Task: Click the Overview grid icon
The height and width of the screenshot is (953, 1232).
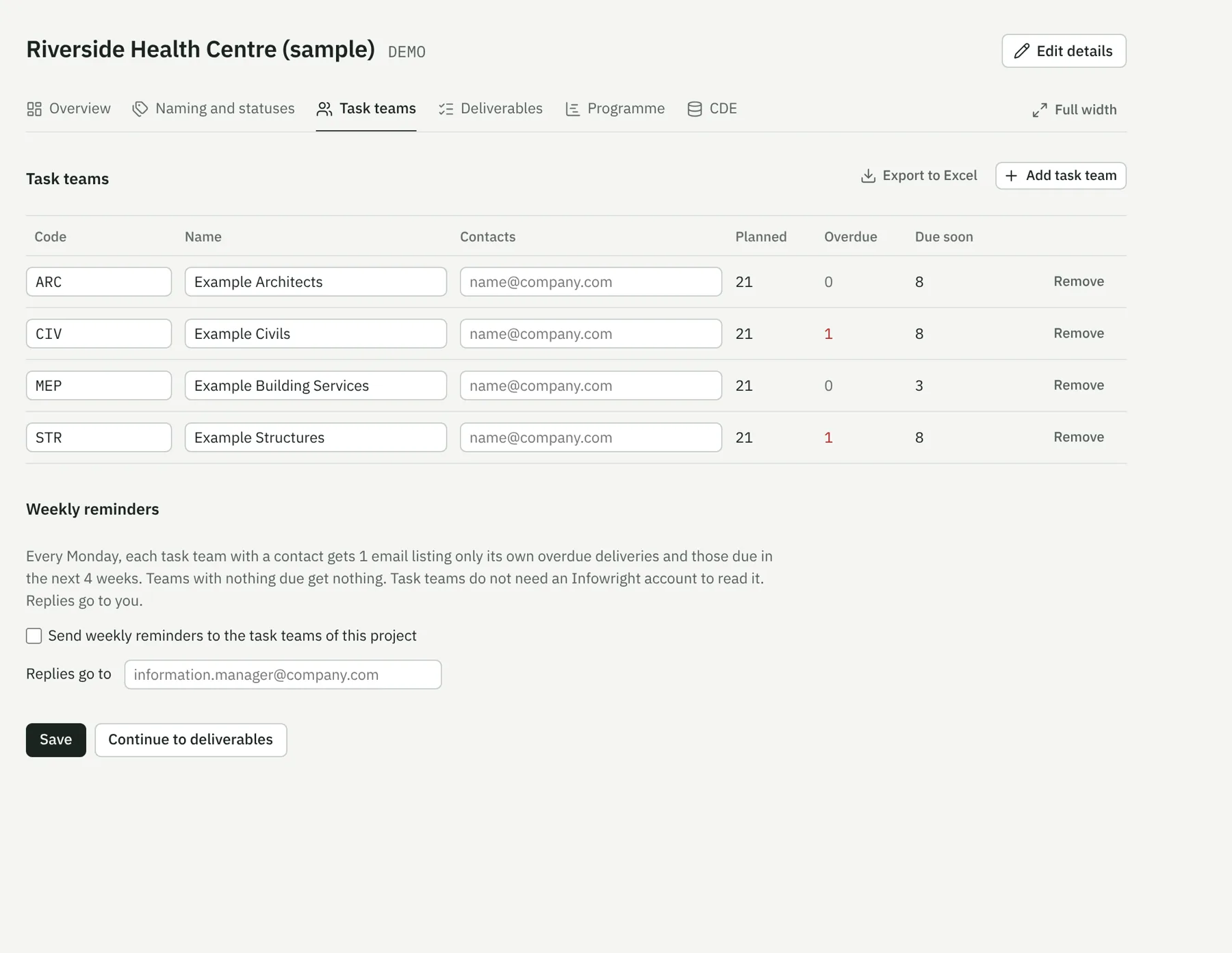Action: [34, 109]
